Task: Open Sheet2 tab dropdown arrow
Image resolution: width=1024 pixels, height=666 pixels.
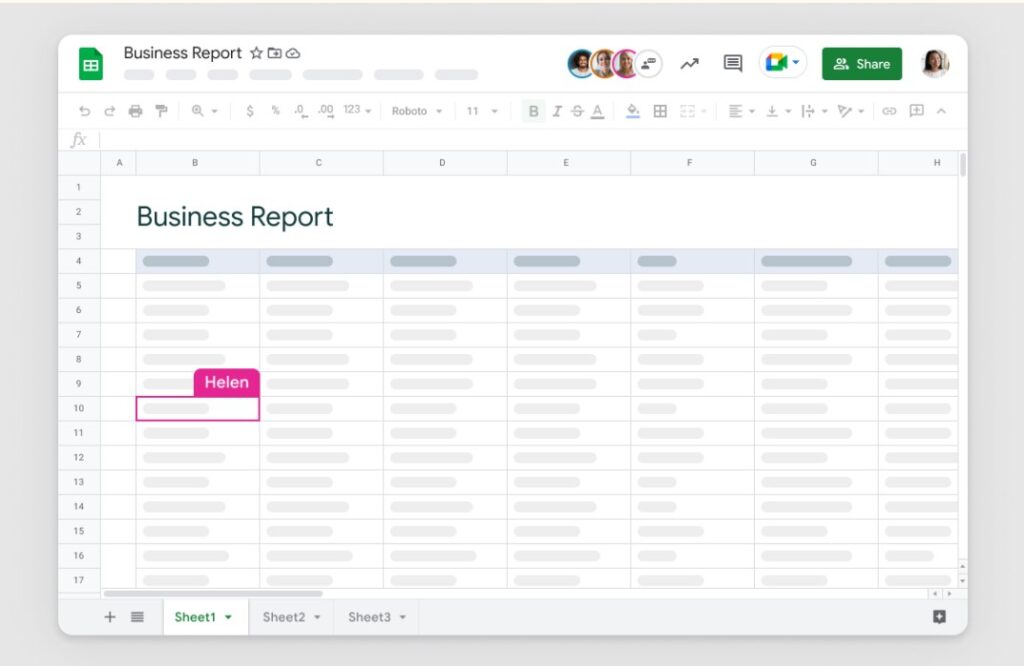Action: pyautogui.click(x=317, y=617)
